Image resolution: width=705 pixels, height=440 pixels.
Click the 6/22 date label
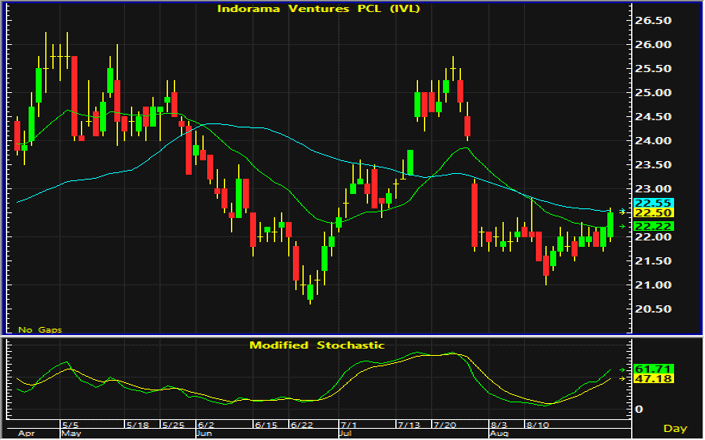coord(302,425)
